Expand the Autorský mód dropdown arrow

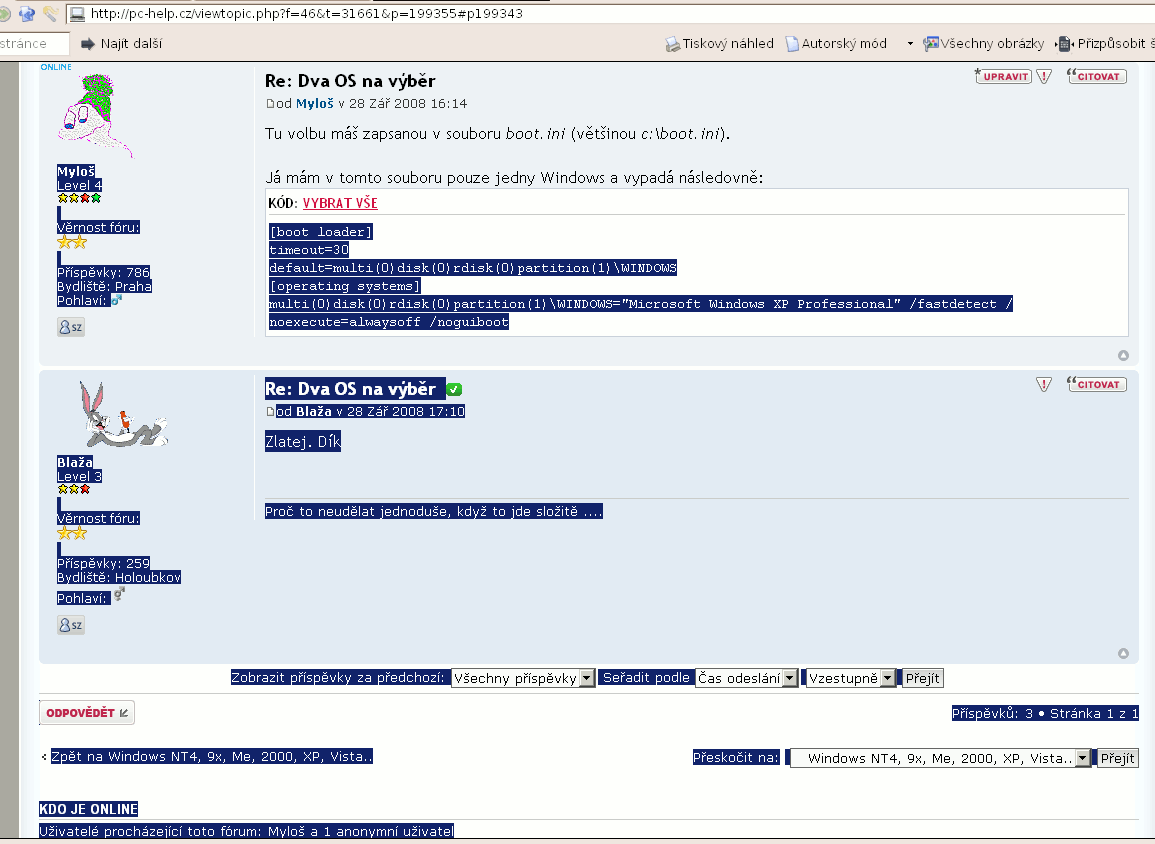[x=910, y=43]
